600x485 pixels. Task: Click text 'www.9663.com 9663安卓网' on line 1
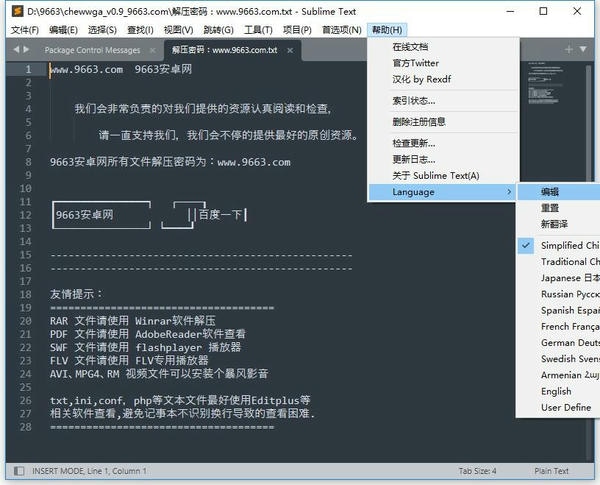[121, 69]
